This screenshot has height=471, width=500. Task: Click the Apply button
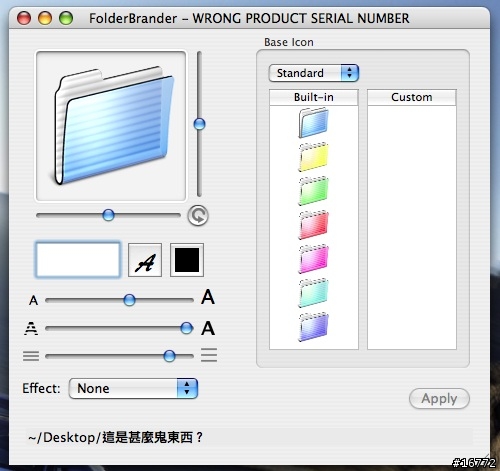tap(439, 398)
